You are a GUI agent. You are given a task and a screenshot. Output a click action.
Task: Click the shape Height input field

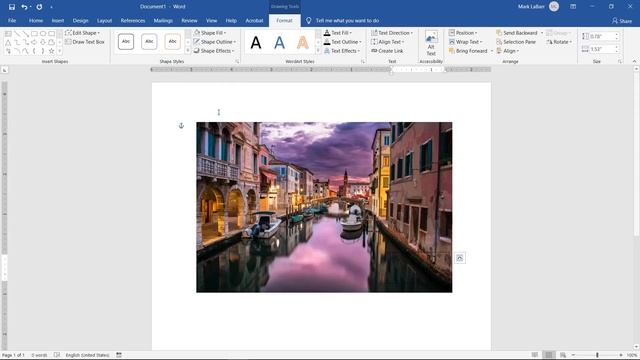pos(602,36)
